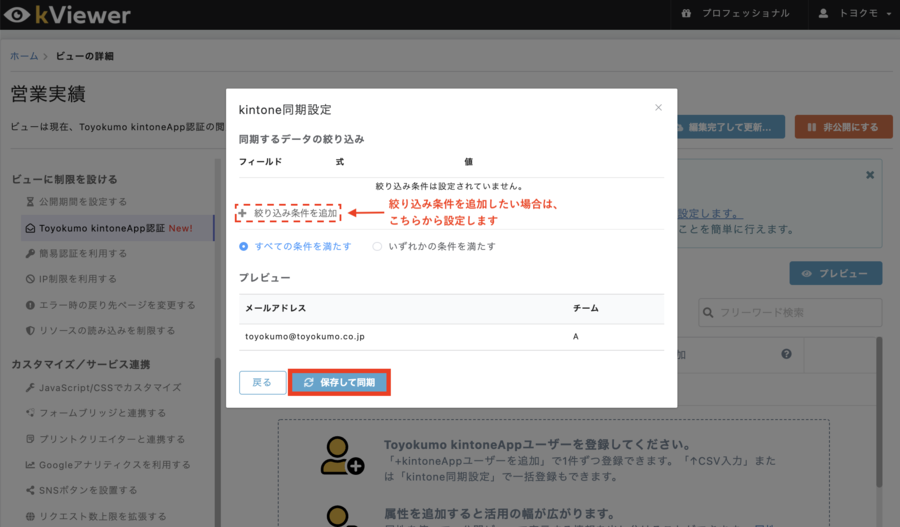Go to ホーム breadcrumb link
The image size is (900, 527).
pyautogui.click(x=24, y=56)
